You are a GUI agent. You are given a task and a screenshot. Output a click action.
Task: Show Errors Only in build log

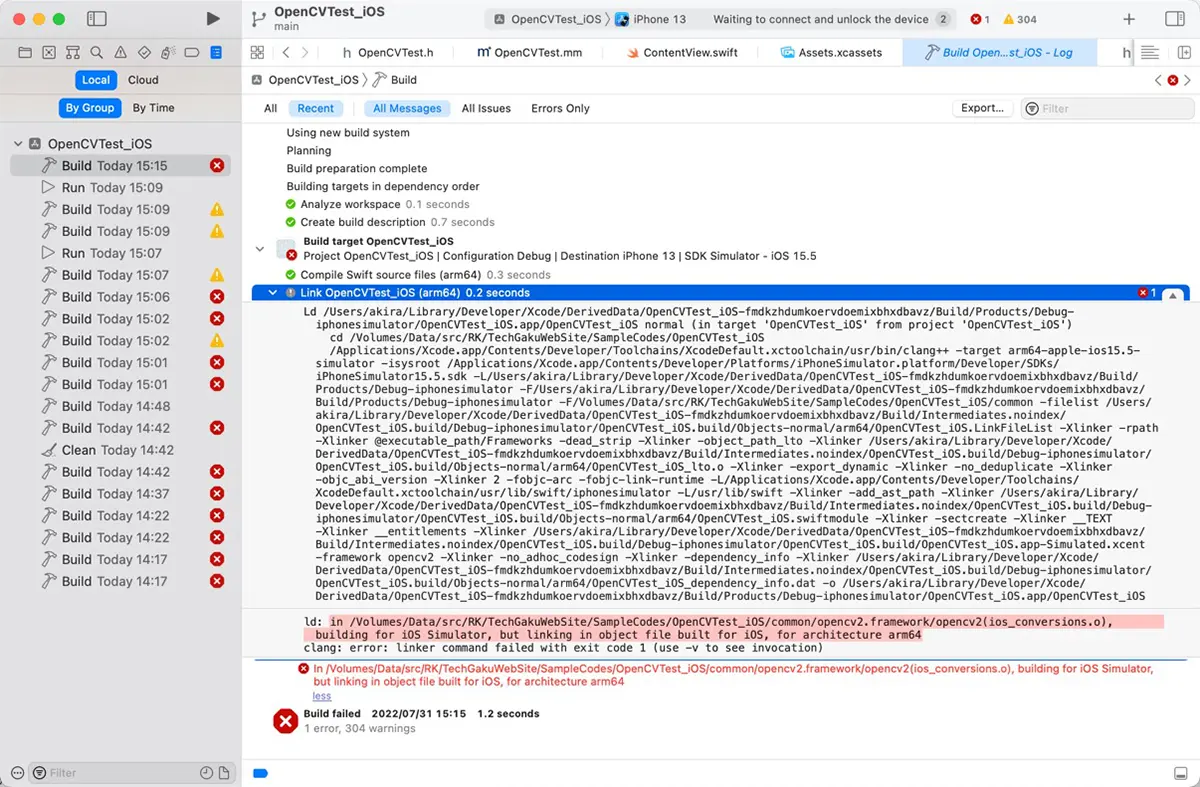click(560, 108)
